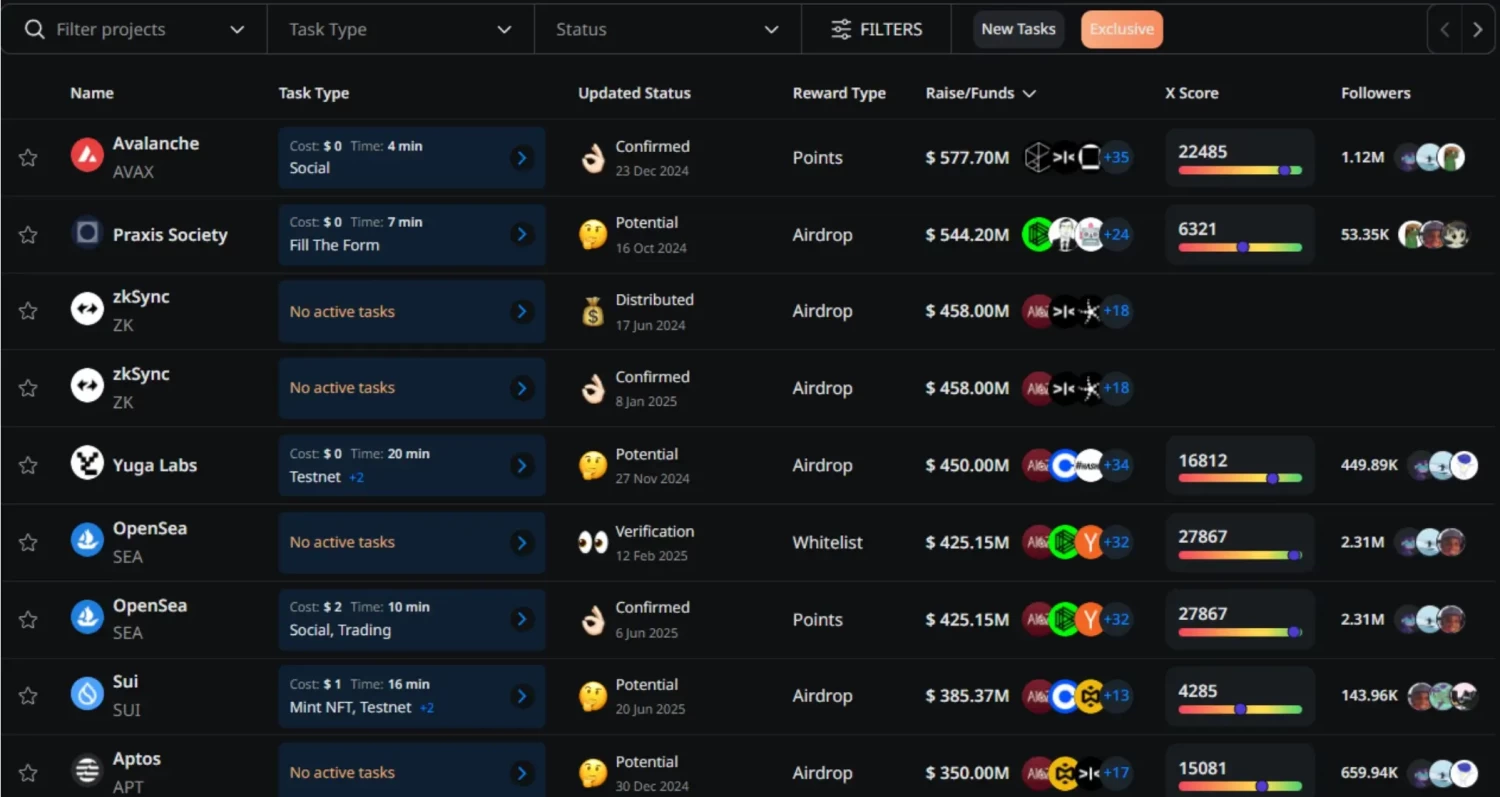Click Yuga Labs +34 investors badge
The height and width of the screenshot is (797, 1500).
tap(1116, 465)
